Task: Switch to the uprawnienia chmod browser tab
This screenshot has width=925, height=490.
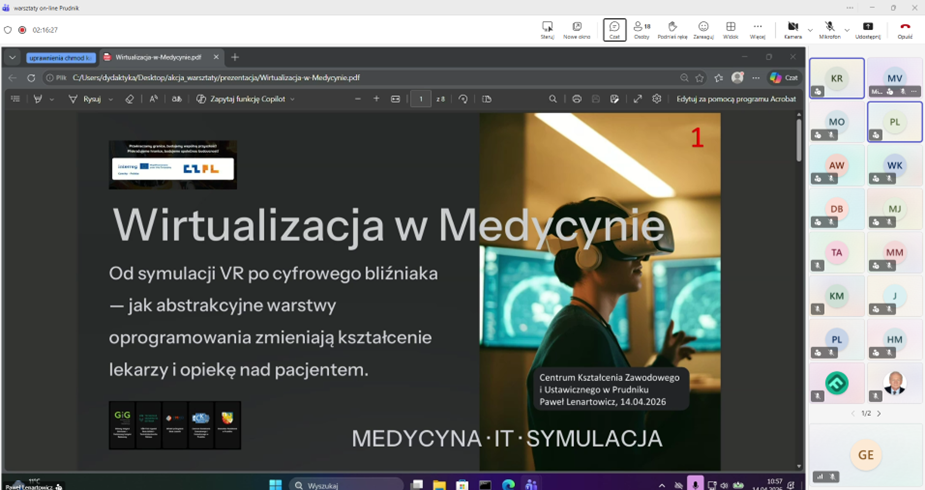Action: click(60, 58)
